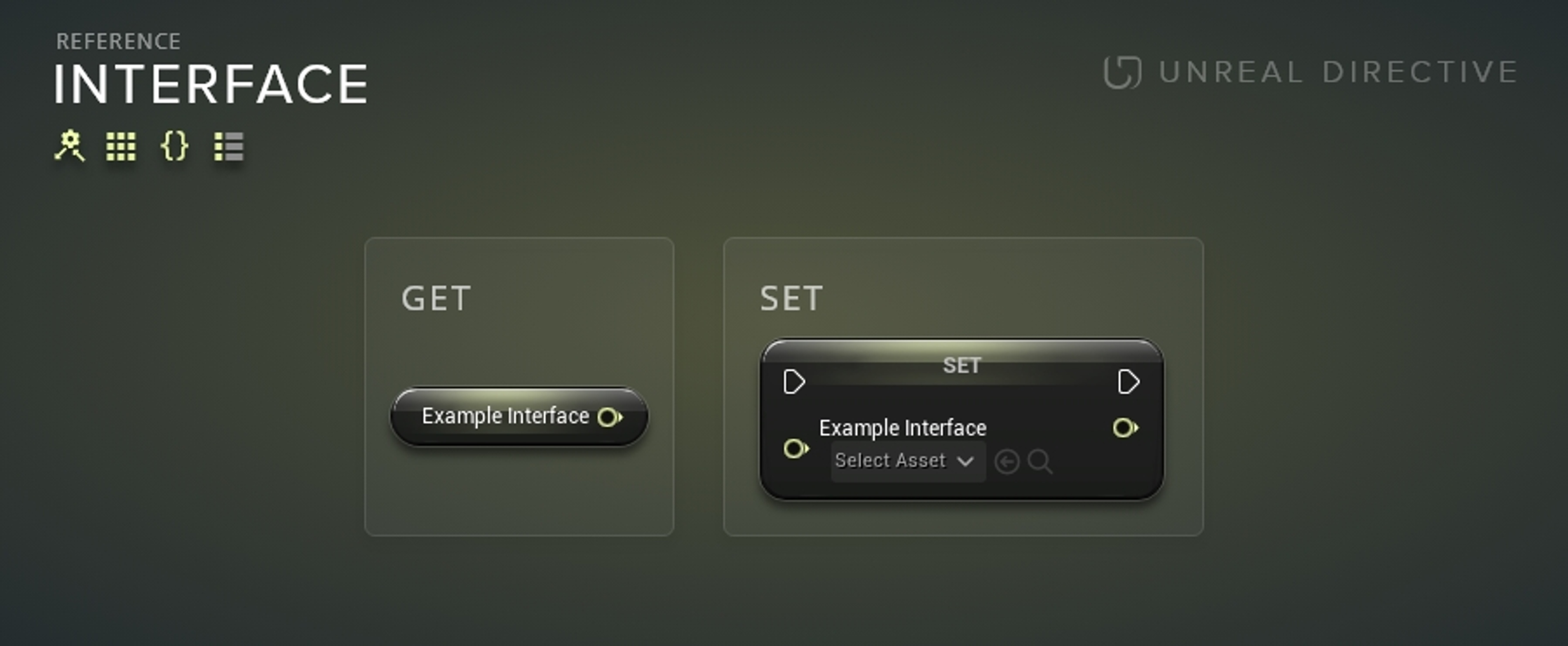Click the REFERENCE label above the title
1568x646 pixels.
click(x=118, y=41)
